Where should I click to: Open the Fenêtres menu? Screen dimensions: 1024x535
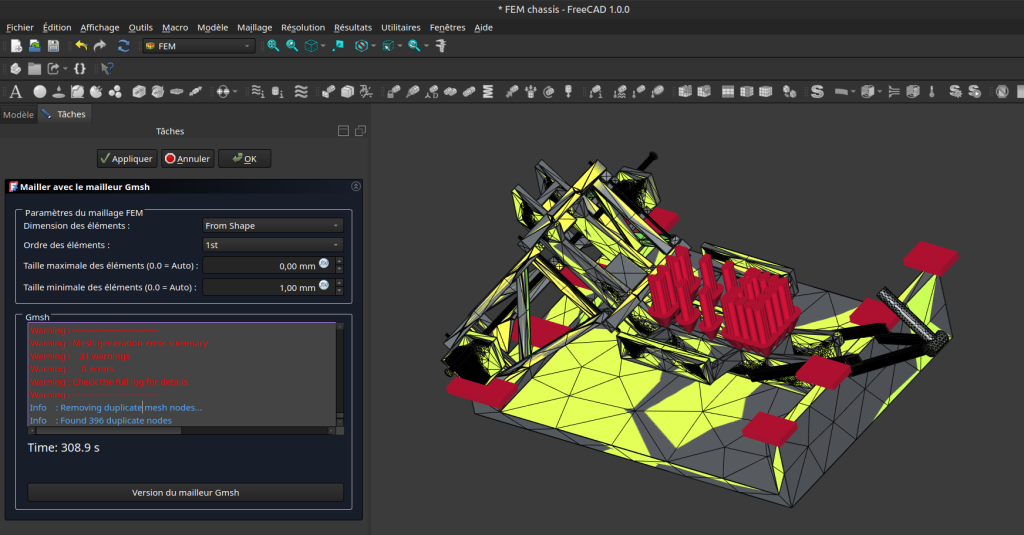pyautogui.click(x=447, y=27)
